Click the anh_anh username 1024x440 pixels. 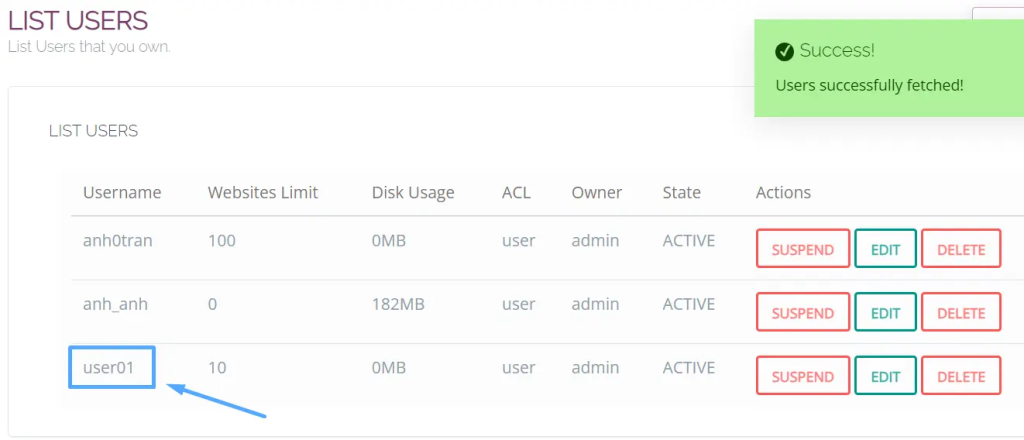tap(115, 304)
